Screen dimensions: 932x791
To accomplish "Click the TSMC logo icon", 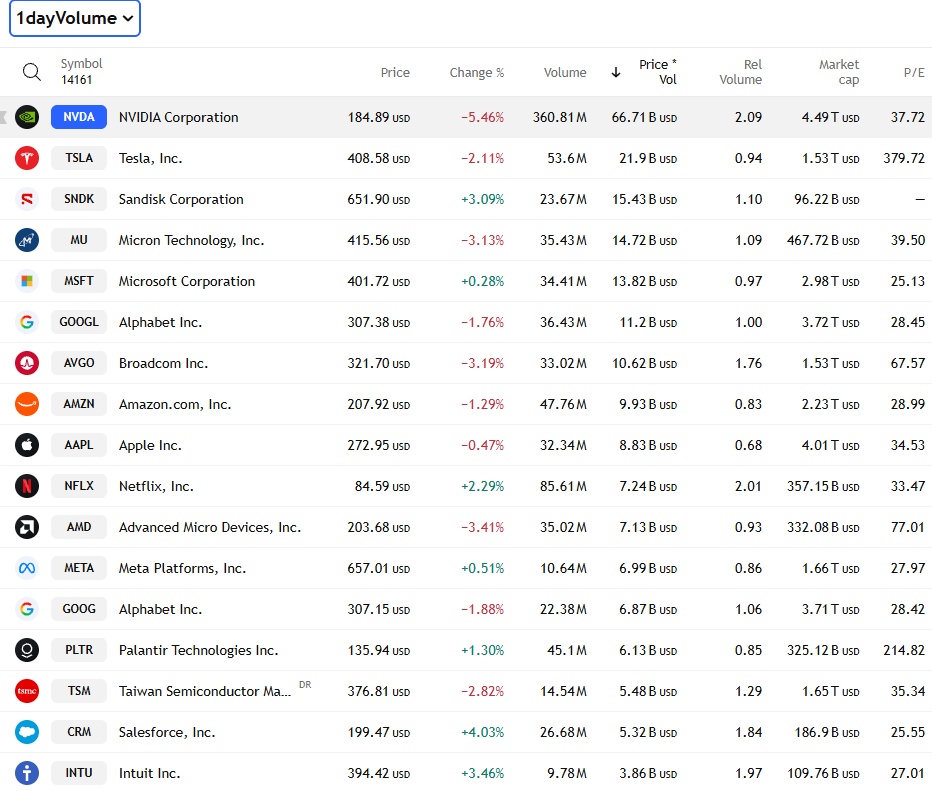I will [27, 691].
